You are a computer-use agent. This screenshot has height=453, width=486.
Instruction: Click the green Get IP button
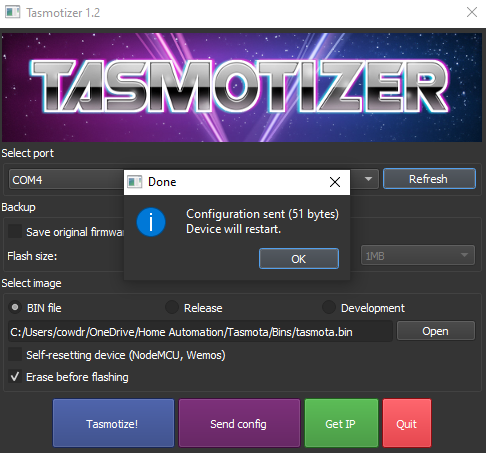tap(341, 423)
